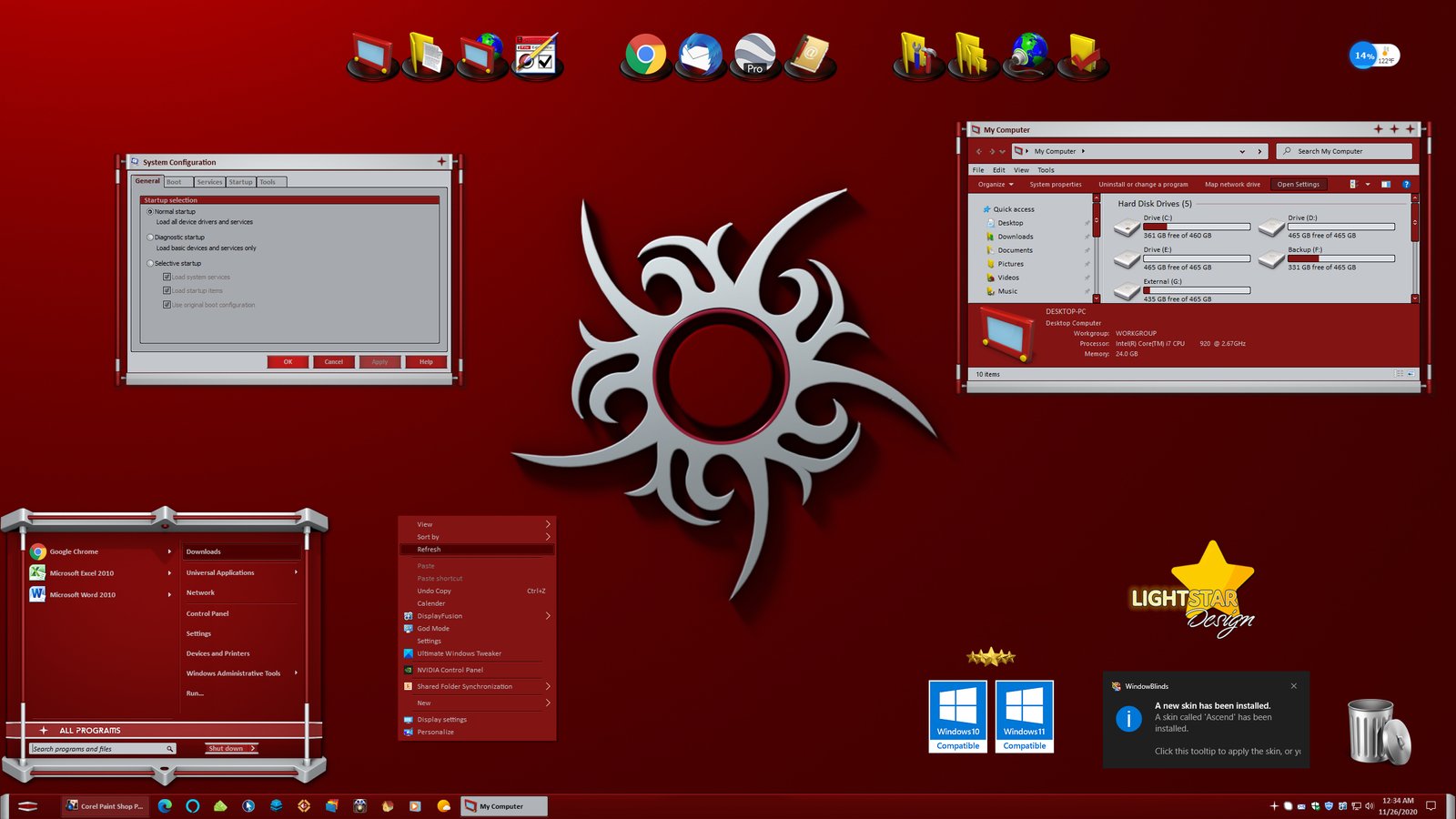Click the External (G:) disk icon
The height and width of the screenshot is (819, 1456).
pyautogui.click(x=1127, y=290)
